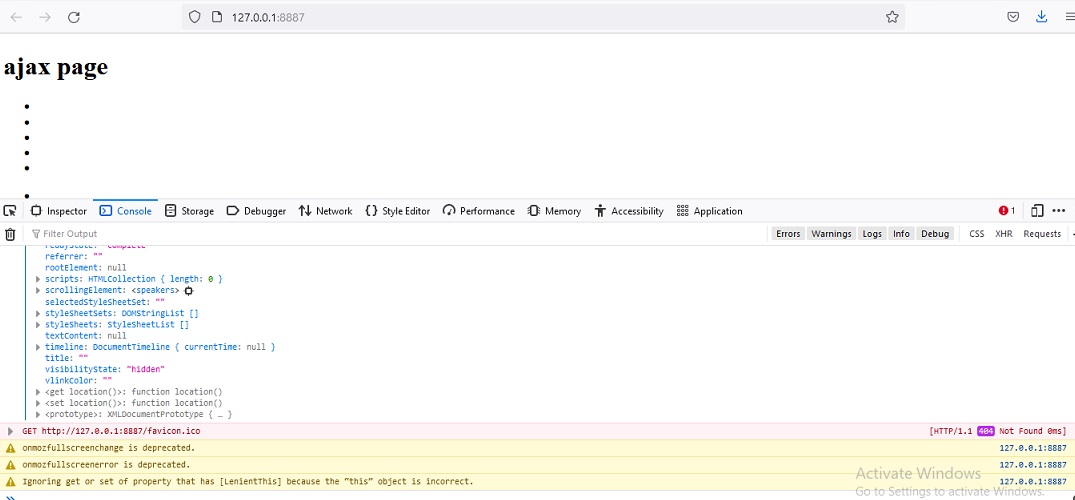
Task: Bookmark this page with the star icon
Action: point(892,17)
